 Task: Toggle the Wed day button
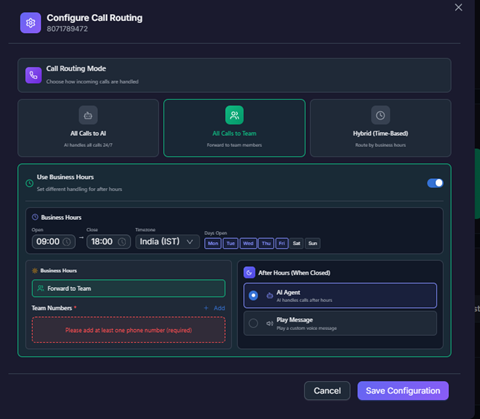click(x=248, y=243)
